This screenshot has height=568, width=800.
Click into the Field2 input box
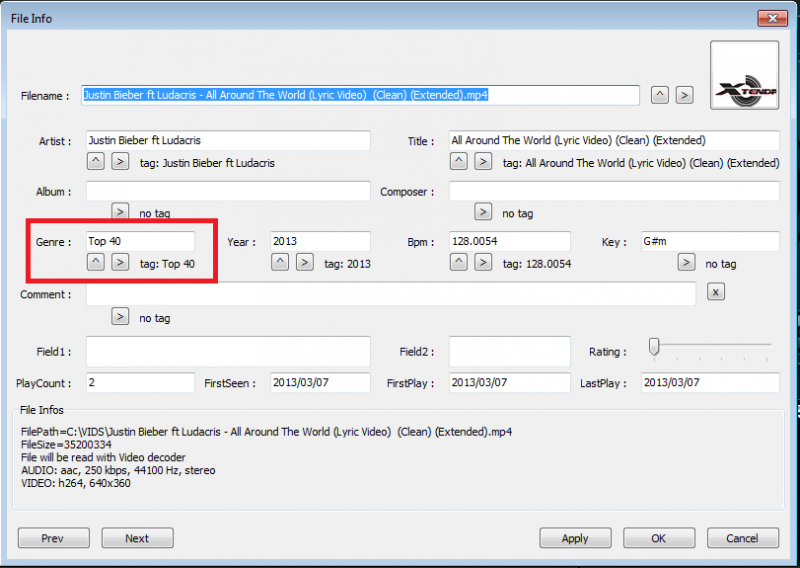[x=510, y=351]
